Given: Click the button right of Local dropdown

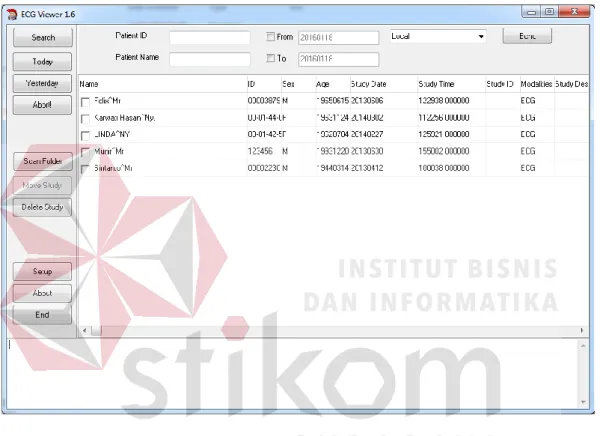Looking at the screenshot, I should pos(527,36).
